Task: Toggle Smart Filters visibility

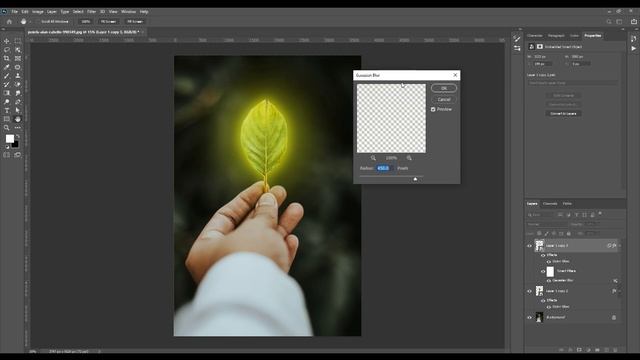Action: [x=543, y=271]
